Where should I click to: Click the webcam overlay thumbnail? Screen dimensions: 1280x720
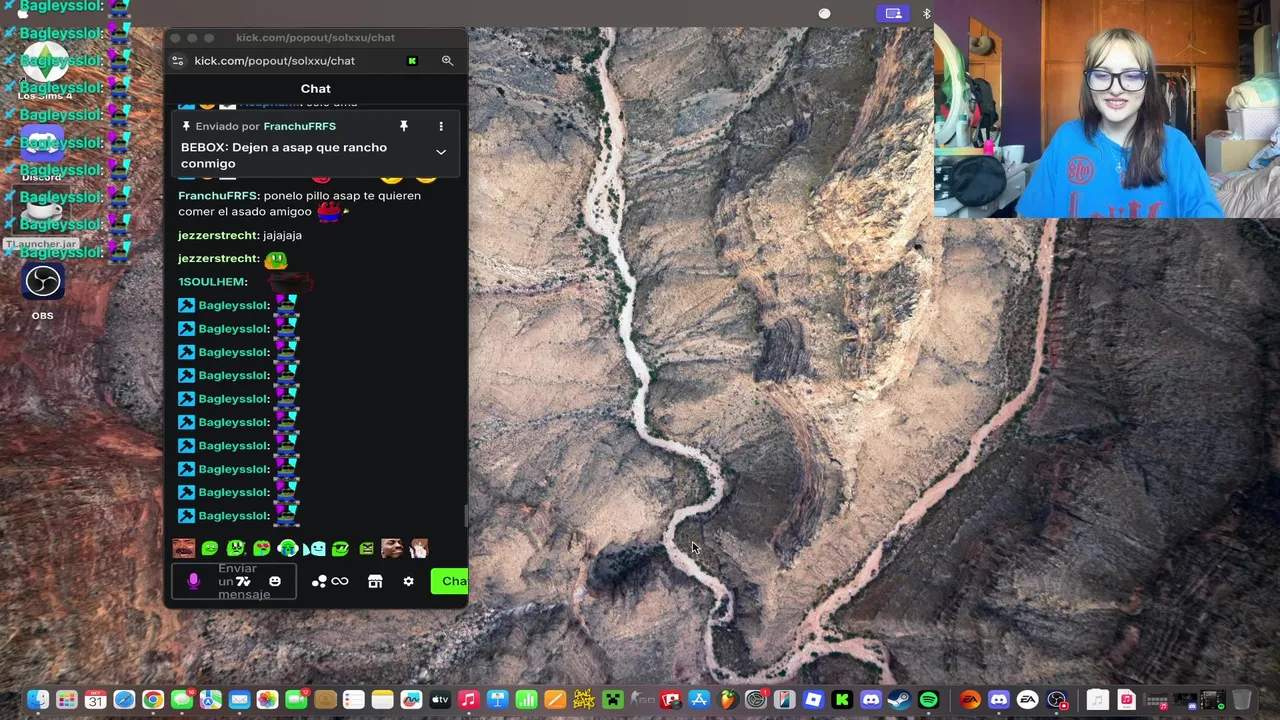point(1107,109)
